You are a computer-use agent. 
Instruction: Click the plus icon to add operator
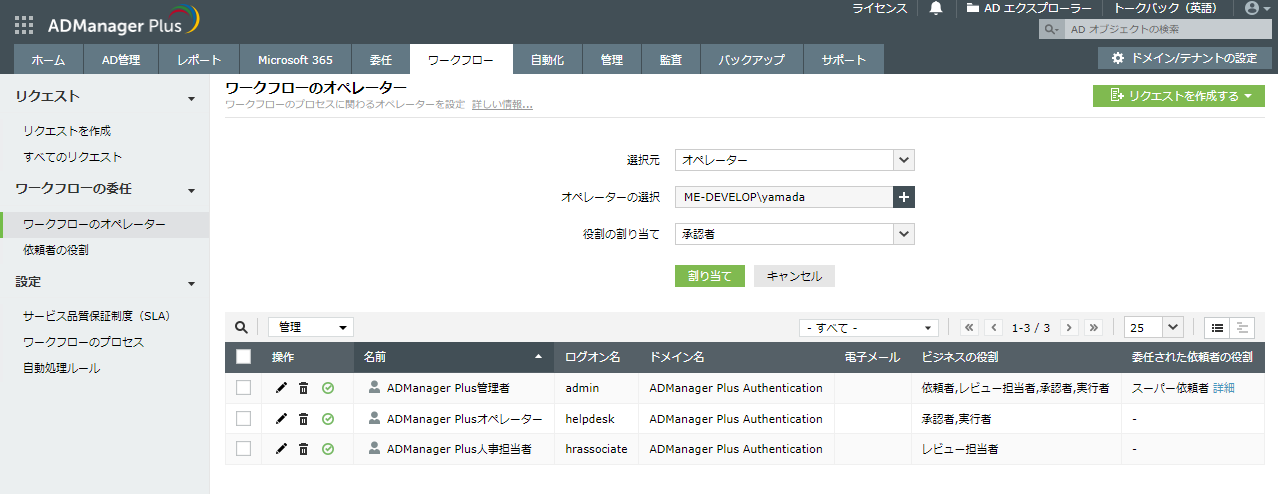(904, 197)
